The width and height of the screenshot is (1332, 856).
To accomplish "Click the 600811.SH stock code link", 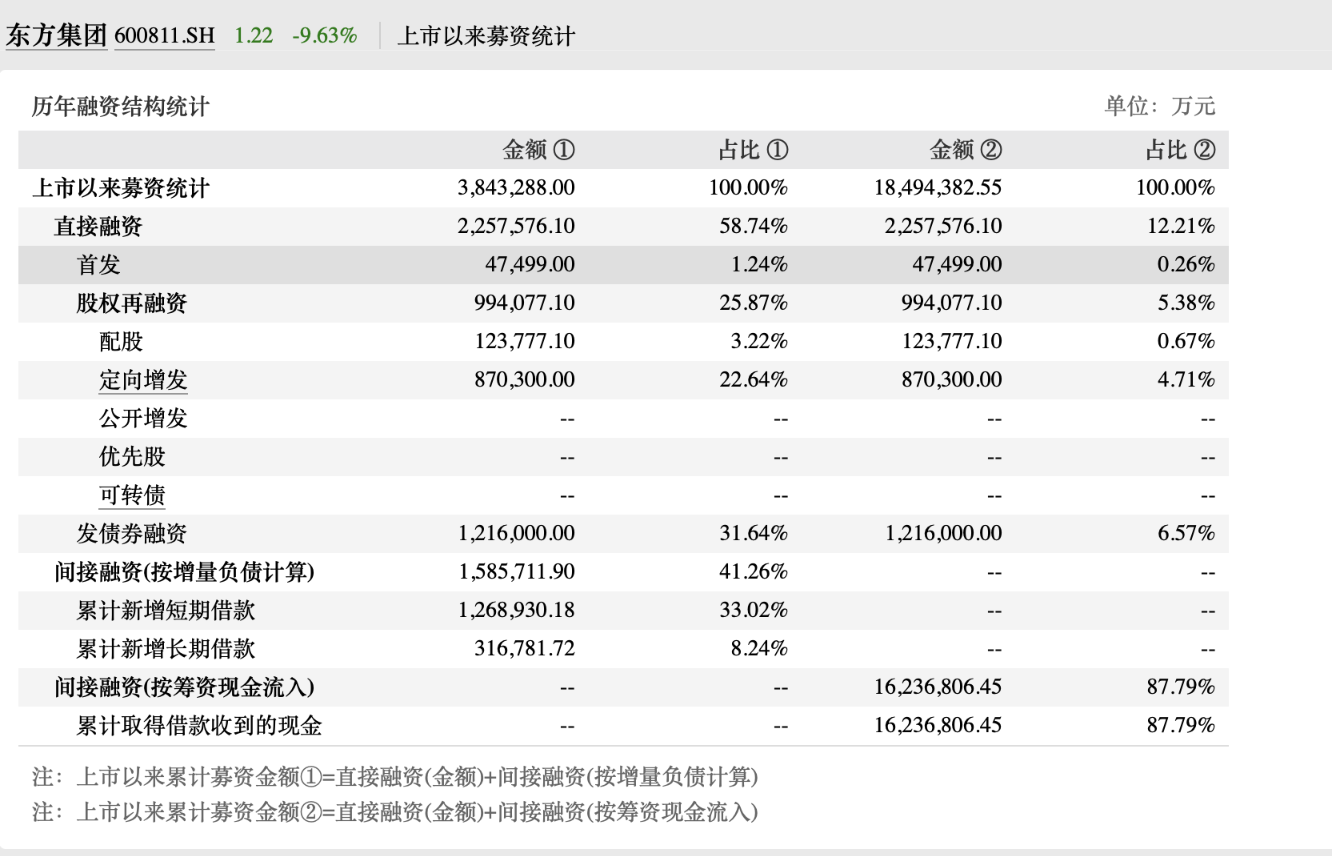I will (164, 36).
